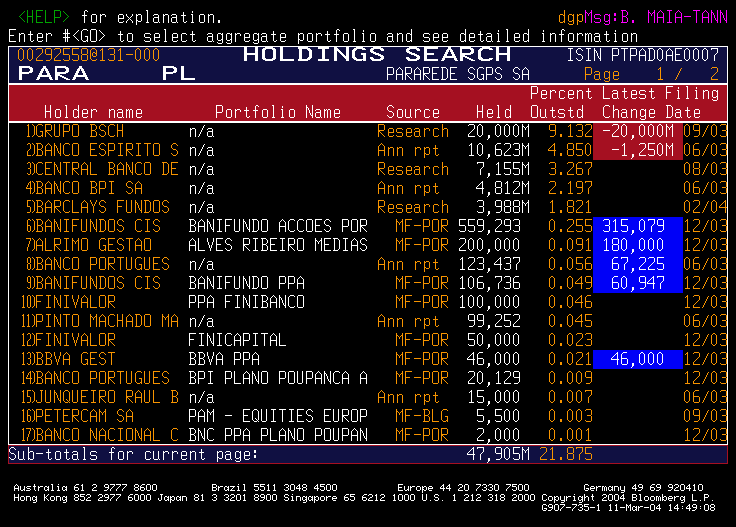Image resolution: width=736 pixels, height=527 pixels.
Task: Click the PPA FINIBANCO portfolio
Action: pos(246,302)
